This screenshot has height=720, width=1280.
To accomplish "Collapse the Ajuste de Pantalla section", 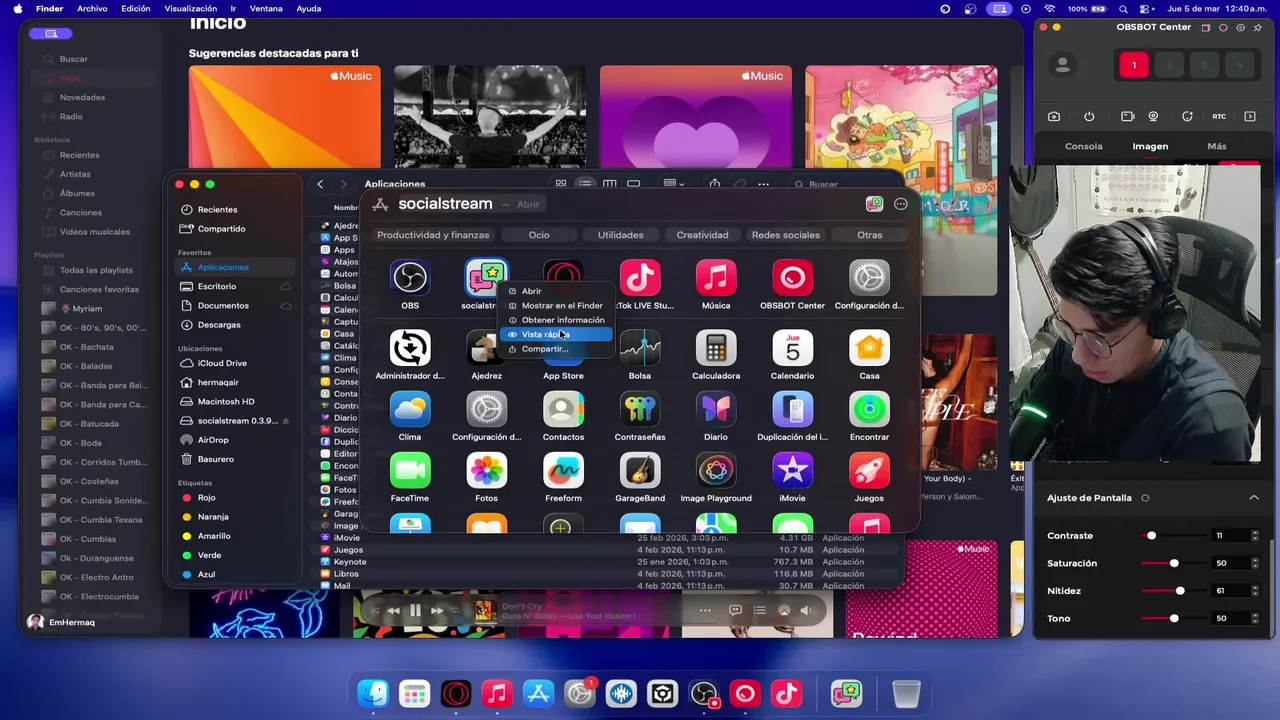I will click(1254, 498).
